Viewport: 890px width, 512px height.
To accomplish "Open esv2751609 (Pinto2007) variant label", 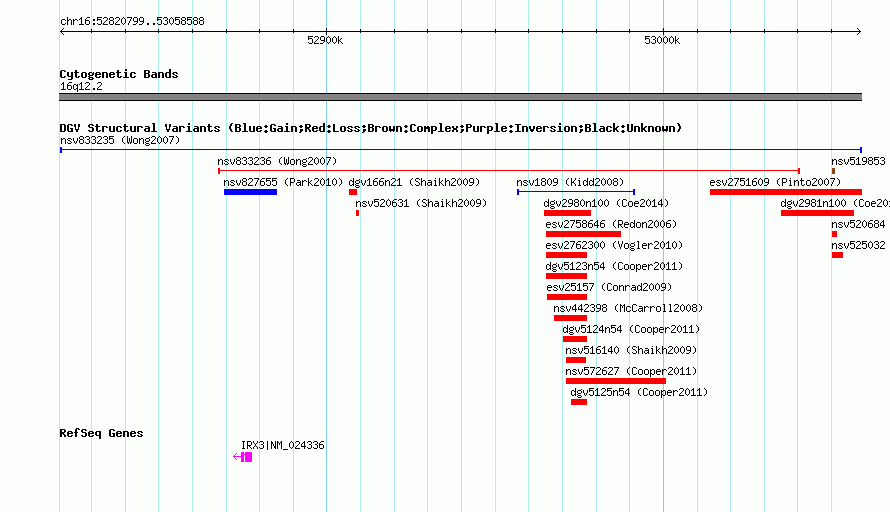I will [x=775, y=182].
